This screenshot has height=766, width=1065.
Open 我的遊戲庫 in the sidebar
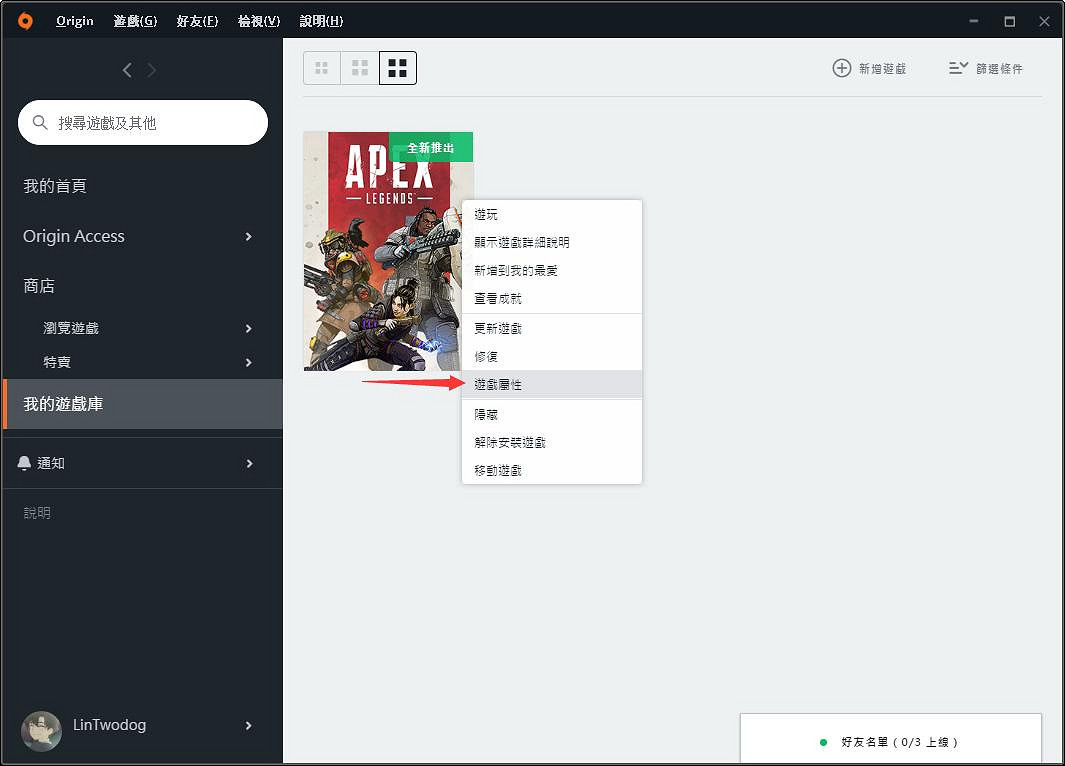pos(63,404)
